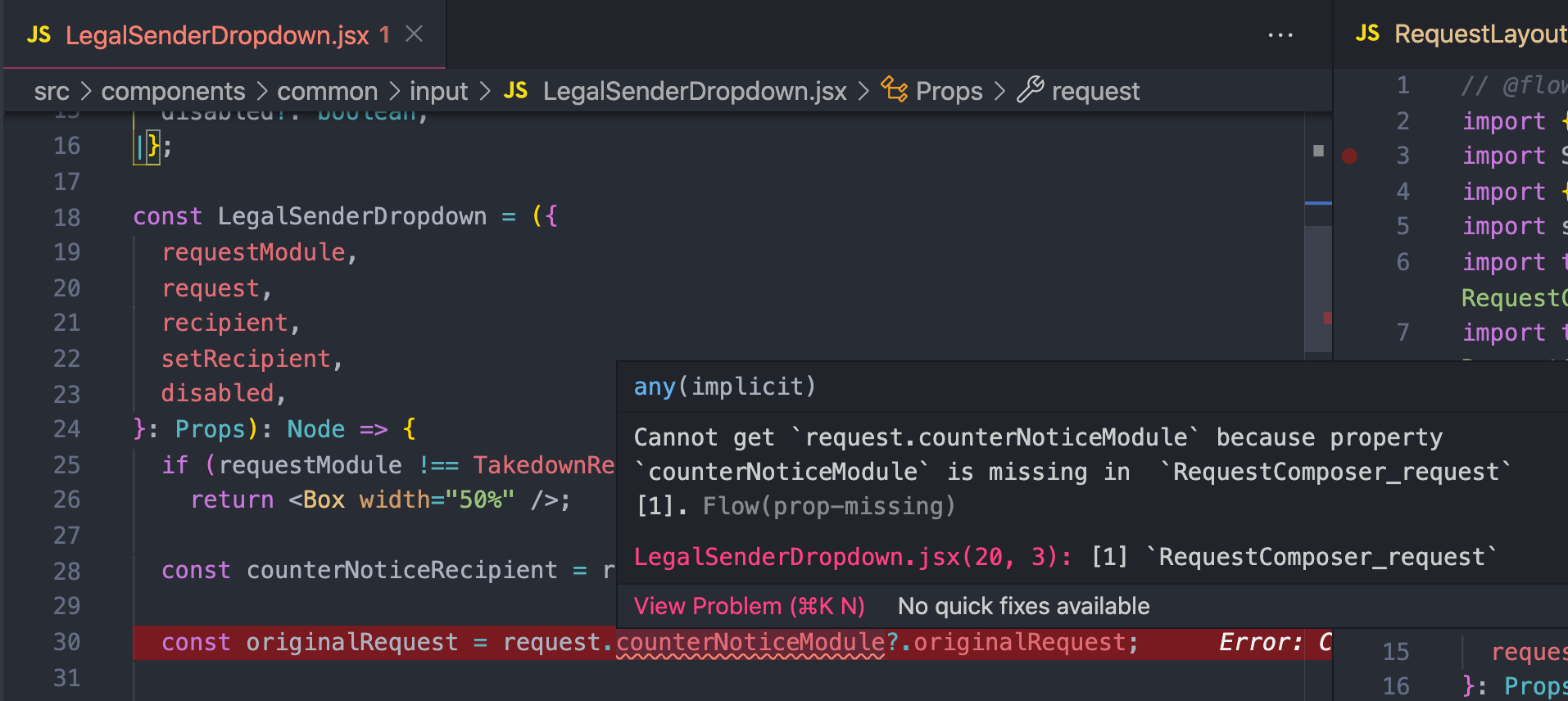Click the JS icon on the LegalSenderDropdown tab
Viewport: 1568px width, 701px height.
pos(39,34)
